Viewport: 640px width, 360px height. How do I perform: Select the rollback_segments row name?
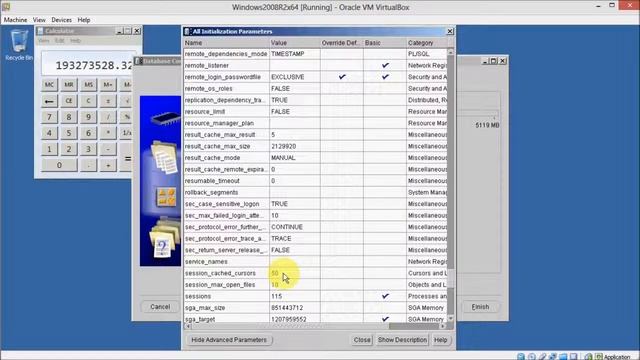pos(211,192)
